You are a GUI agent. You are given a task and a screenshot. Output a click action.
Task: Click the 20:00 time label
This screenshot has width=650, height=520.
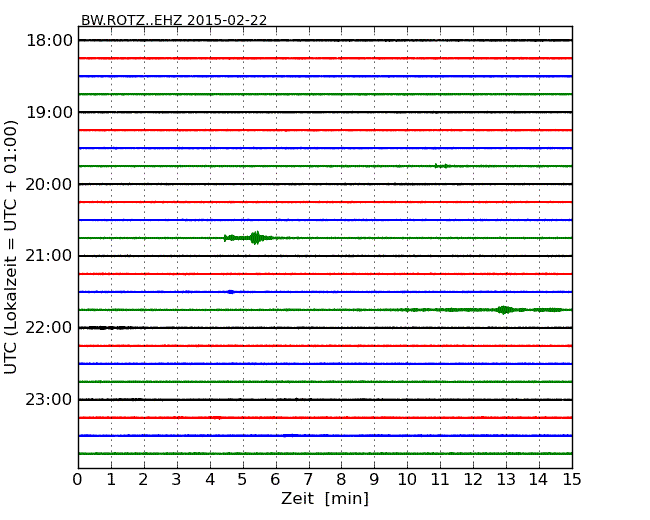(x=49, y=184)
